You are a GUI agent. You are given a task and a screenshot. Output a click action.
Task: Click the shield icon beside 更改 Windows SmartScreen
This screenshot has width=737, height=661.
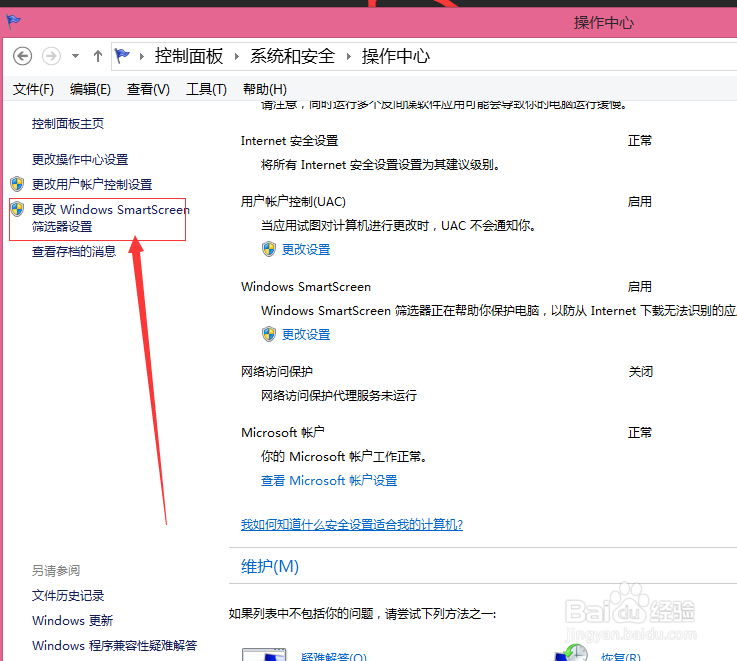[x=17, y=209]
